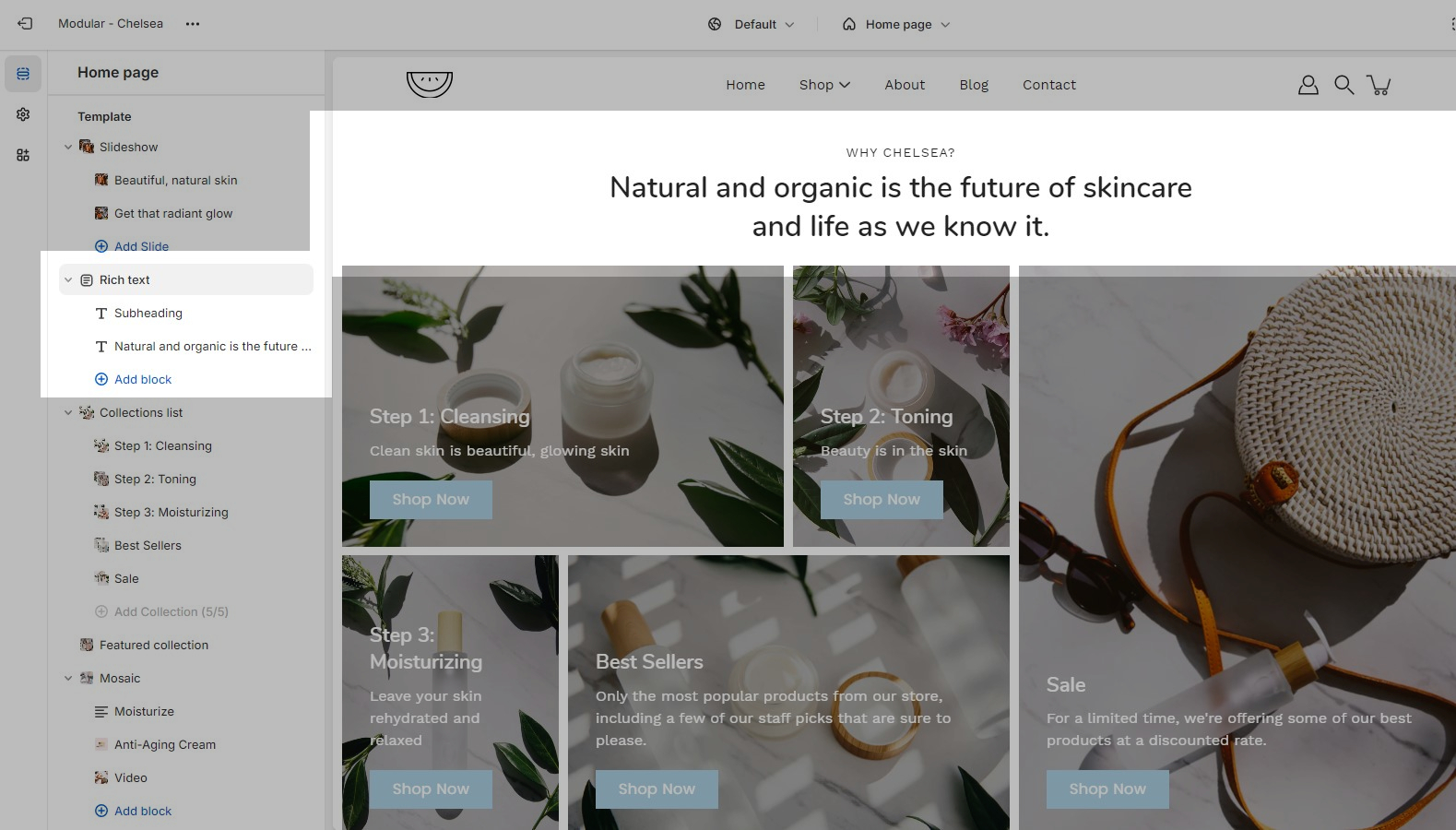Open the Shop menu in store navigation
This screenshot has width=1456, height=830.
[824, 85]
